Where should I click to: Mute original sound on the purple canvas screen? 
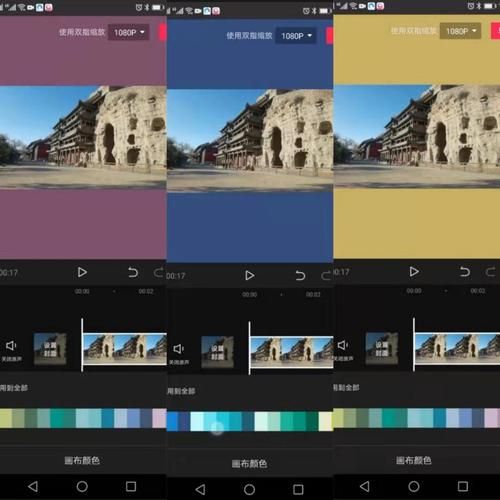[11, 350]
